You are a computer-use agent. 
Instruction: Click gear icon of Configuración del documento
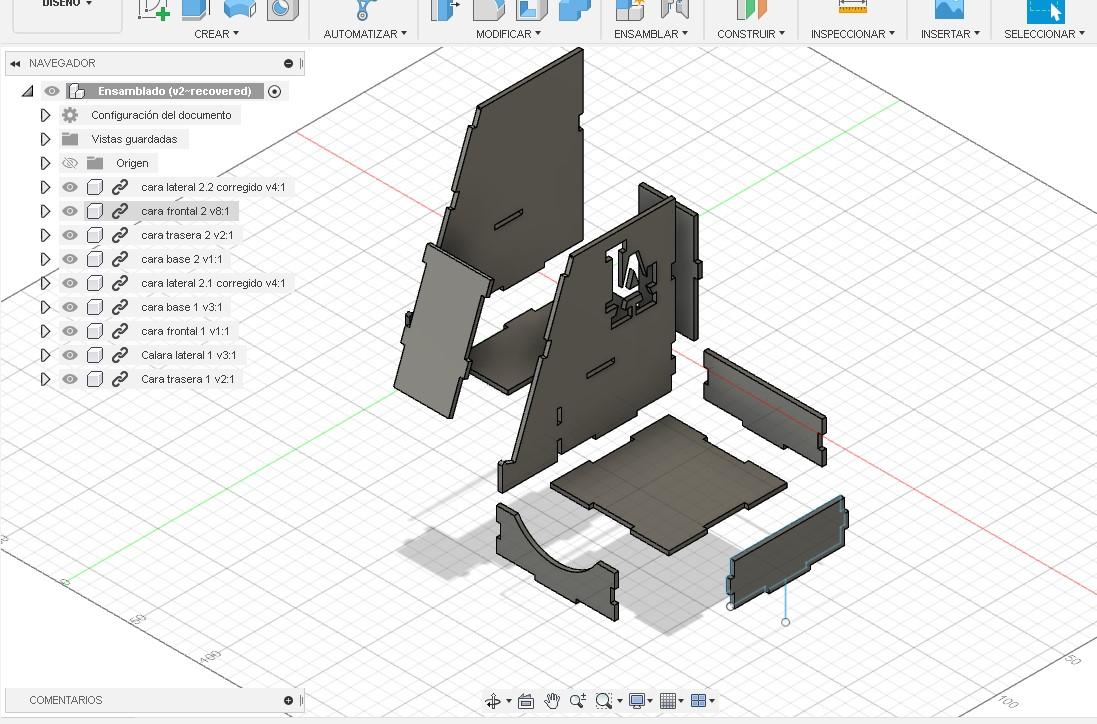pos(70,115)
